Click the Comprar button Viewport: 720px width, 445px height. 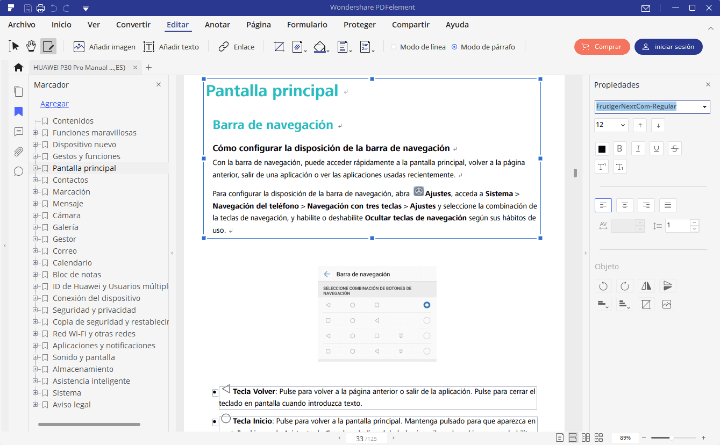[x=602, y=47]
